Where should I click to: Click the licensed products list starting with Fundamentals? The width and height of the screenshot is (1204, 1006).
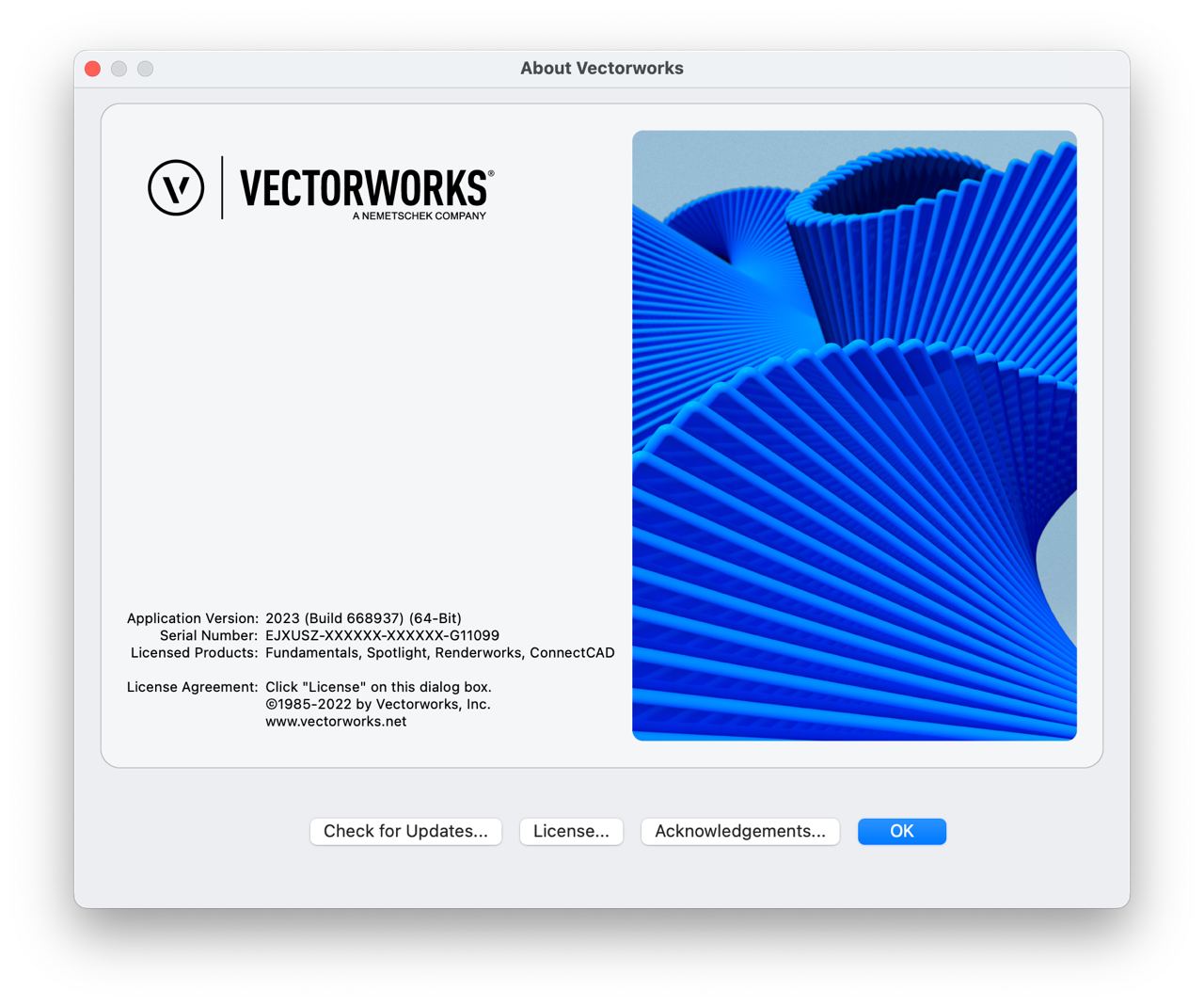439,653
